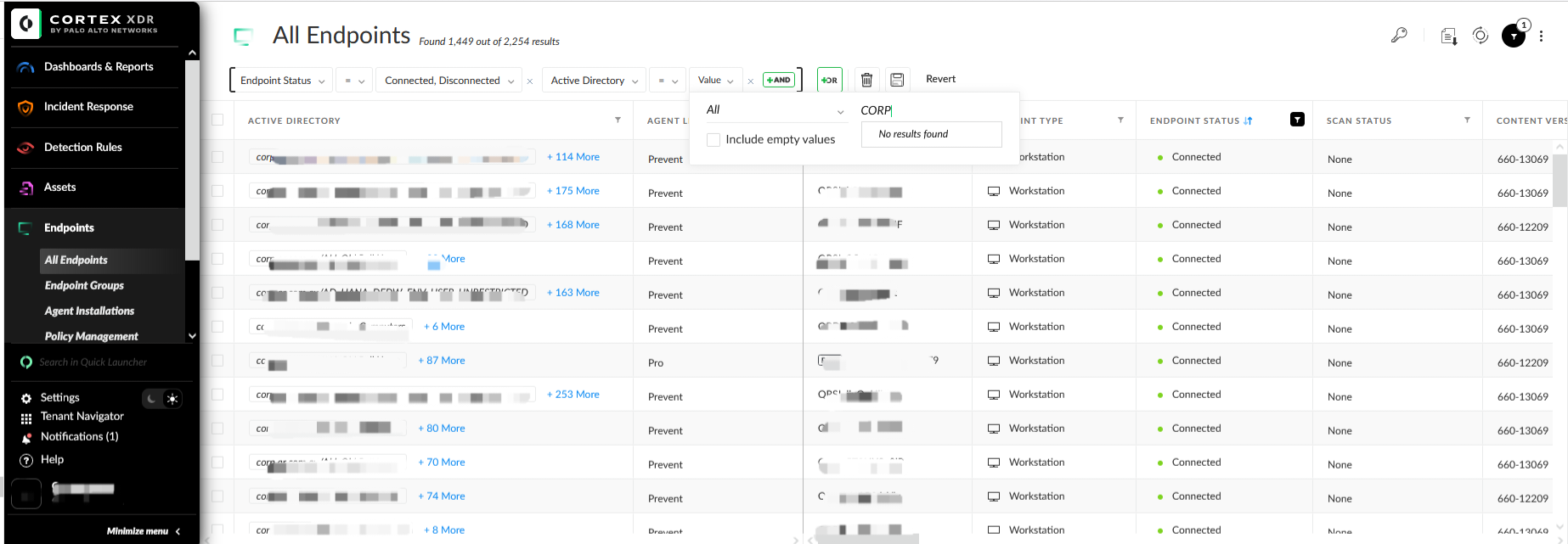Click the Revert button
1568x544 pixels.
pos(940,79)
